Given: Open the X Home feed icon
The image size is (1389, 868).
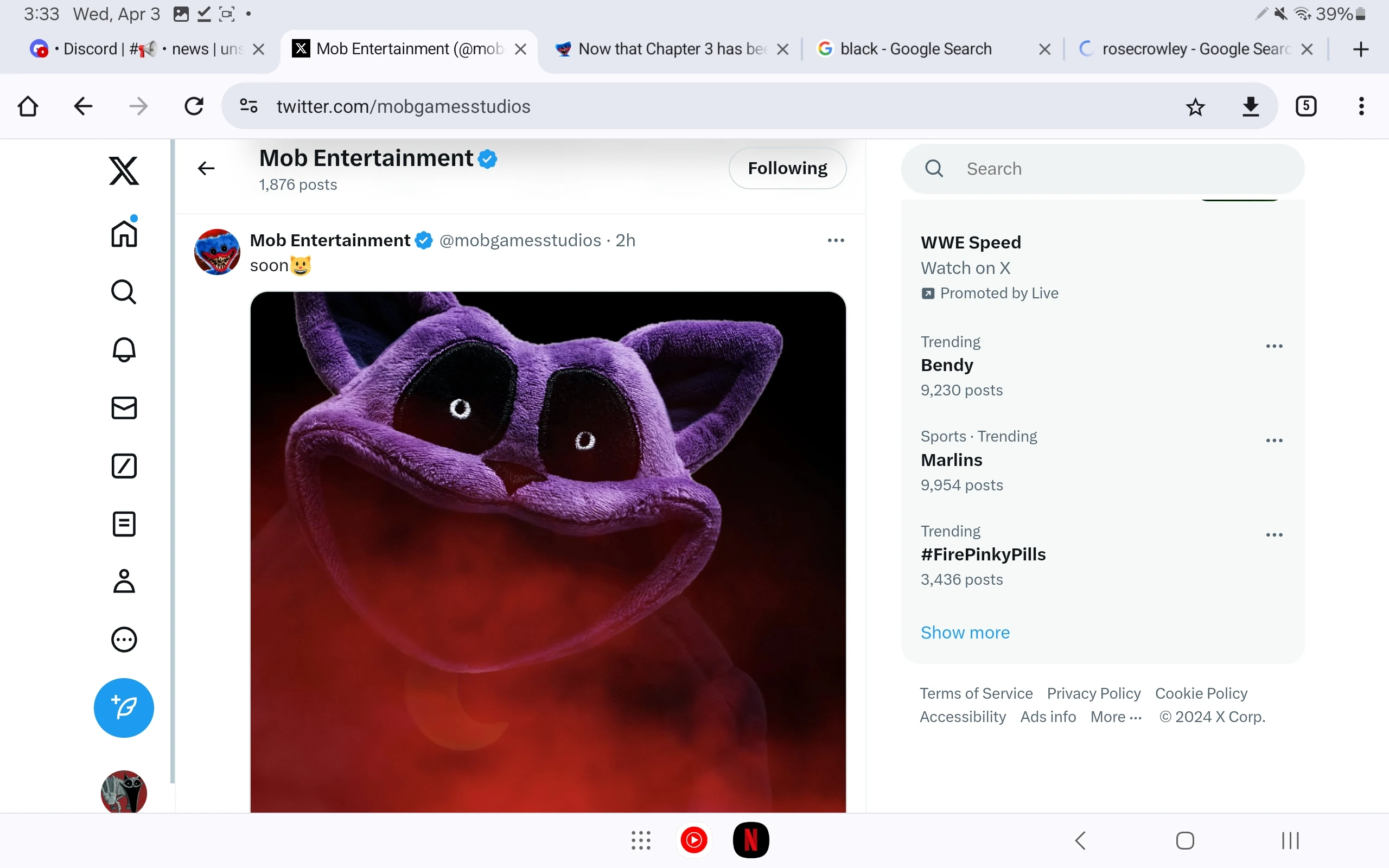Looking at the screenshot, I should [123, 234].
